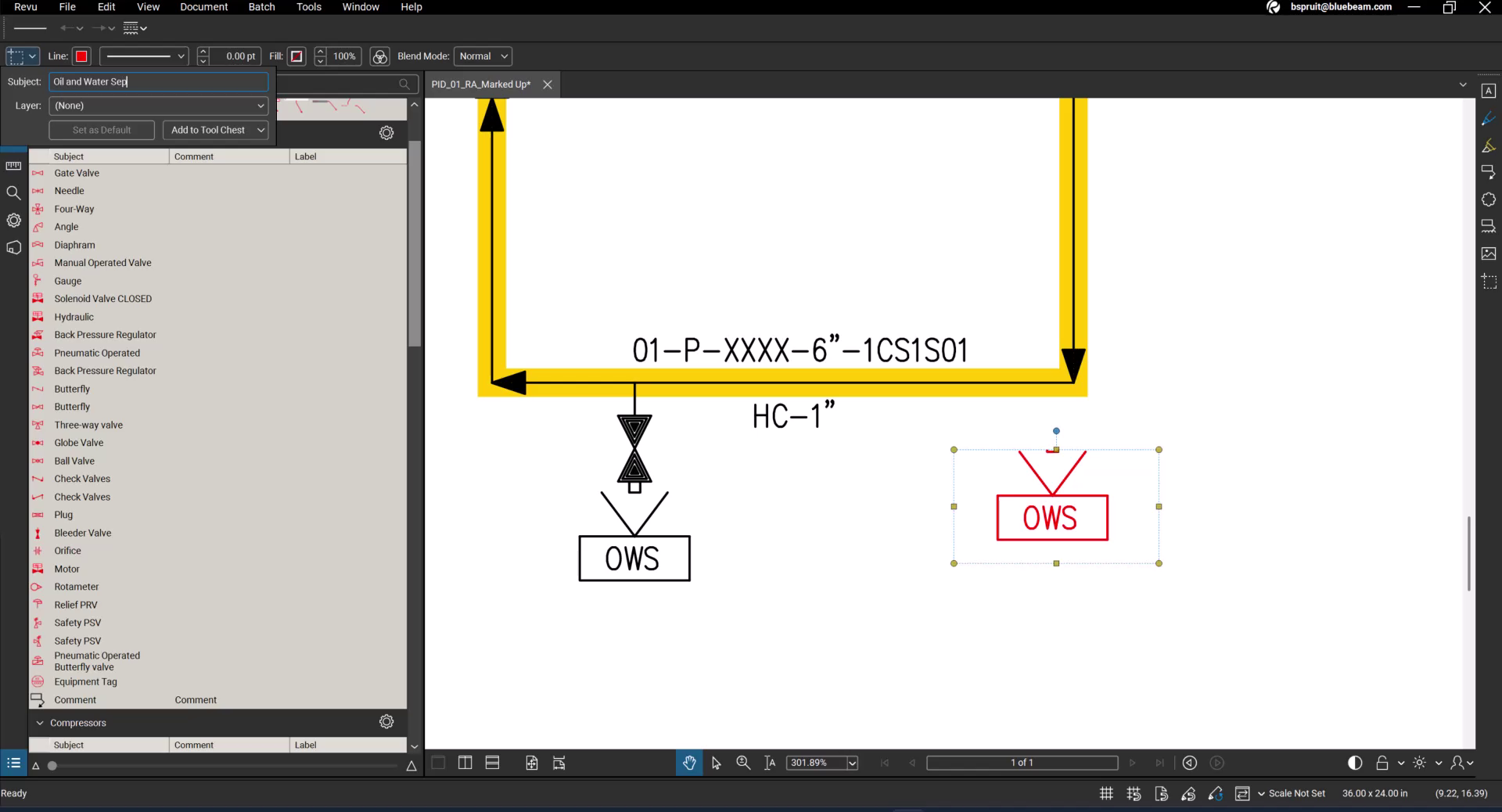Open the Tool Chest settings gear
The width and height of the screenshot is (1502, 812).
click(x=386, y=133)
